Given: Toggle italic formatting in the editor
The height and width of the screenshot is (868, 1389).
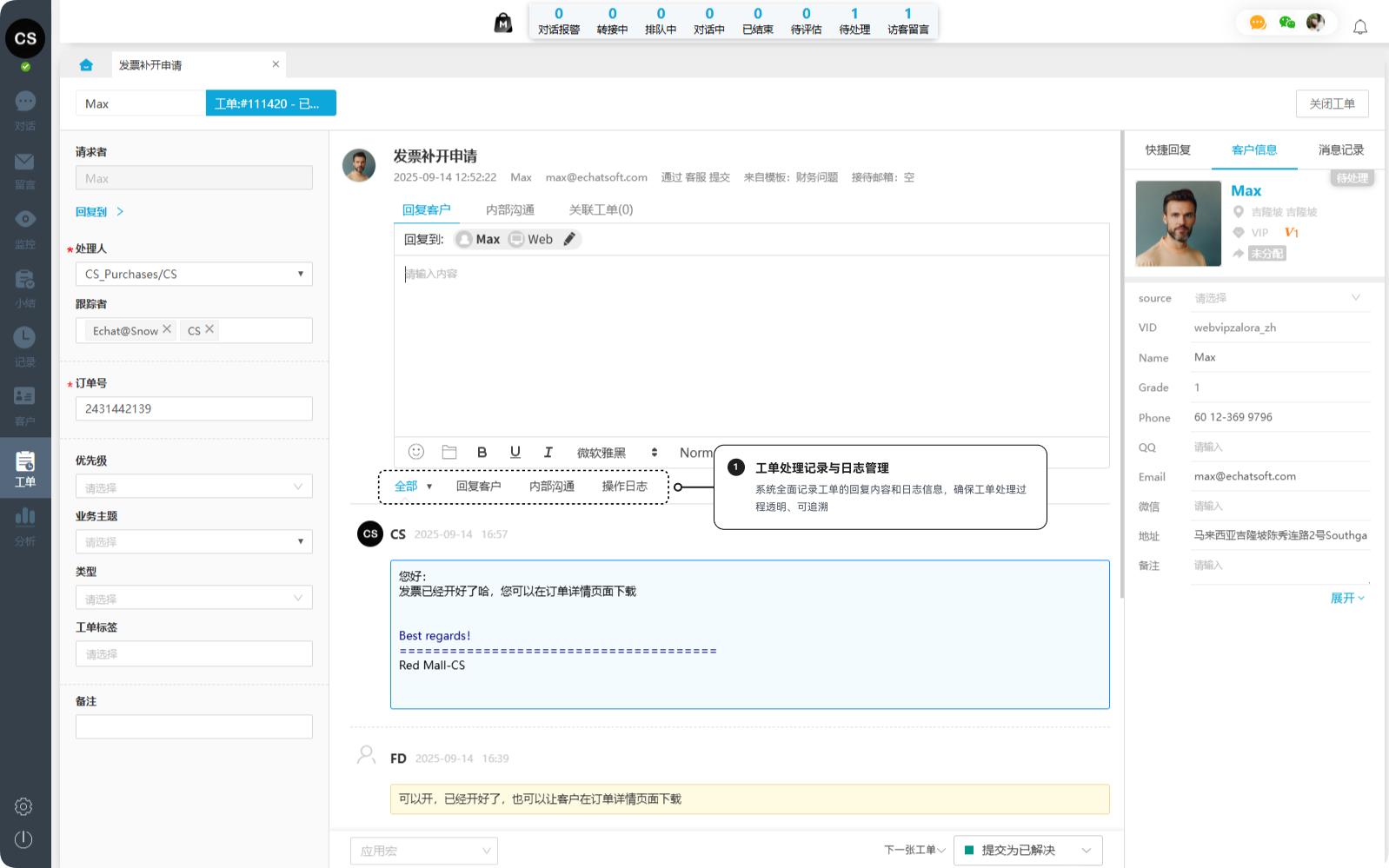Looking at the screenshot, I should 548,452.
